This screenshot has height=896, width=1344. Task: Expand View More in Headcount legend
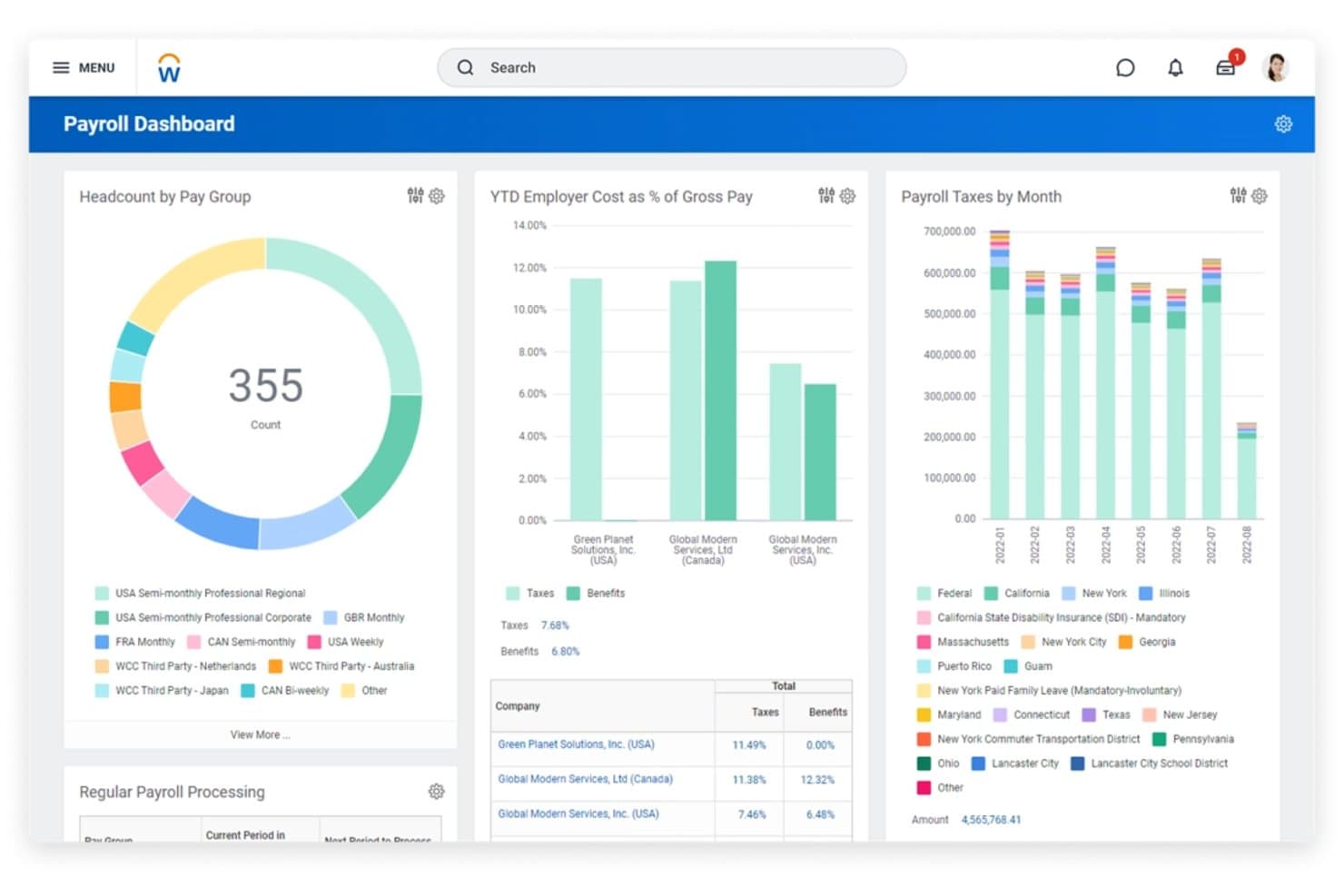(x=261, y=734)
